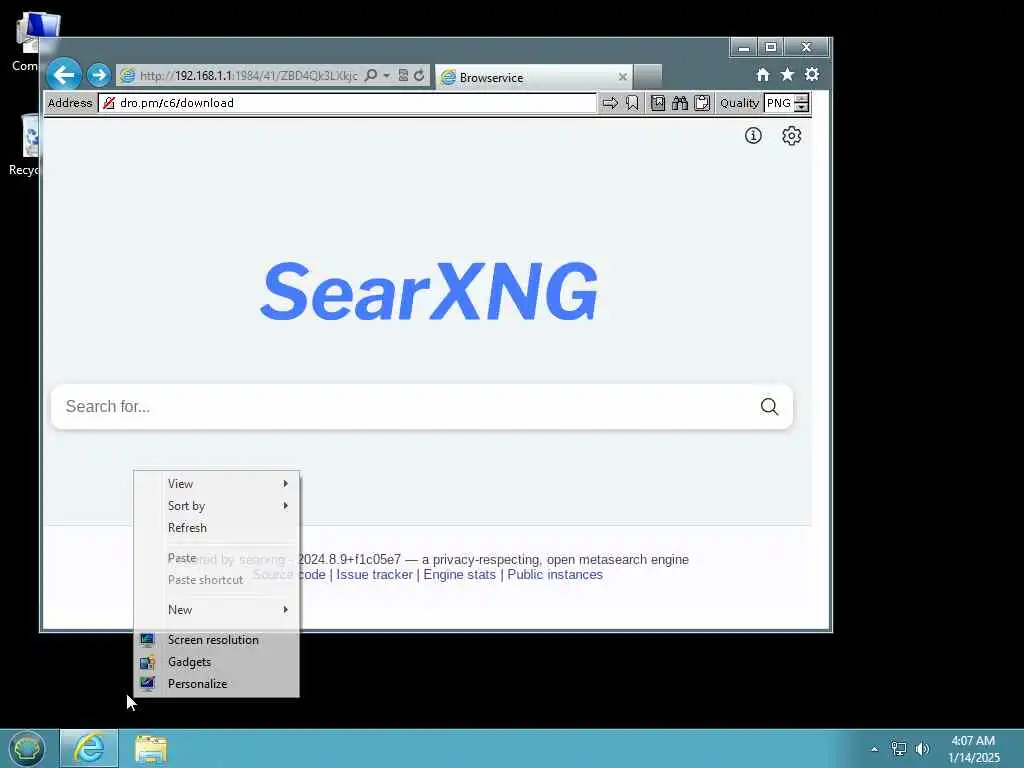The image size is (1024, 768).
Task: Minimize the Internet Explorer window
Action: coord(743,47)
